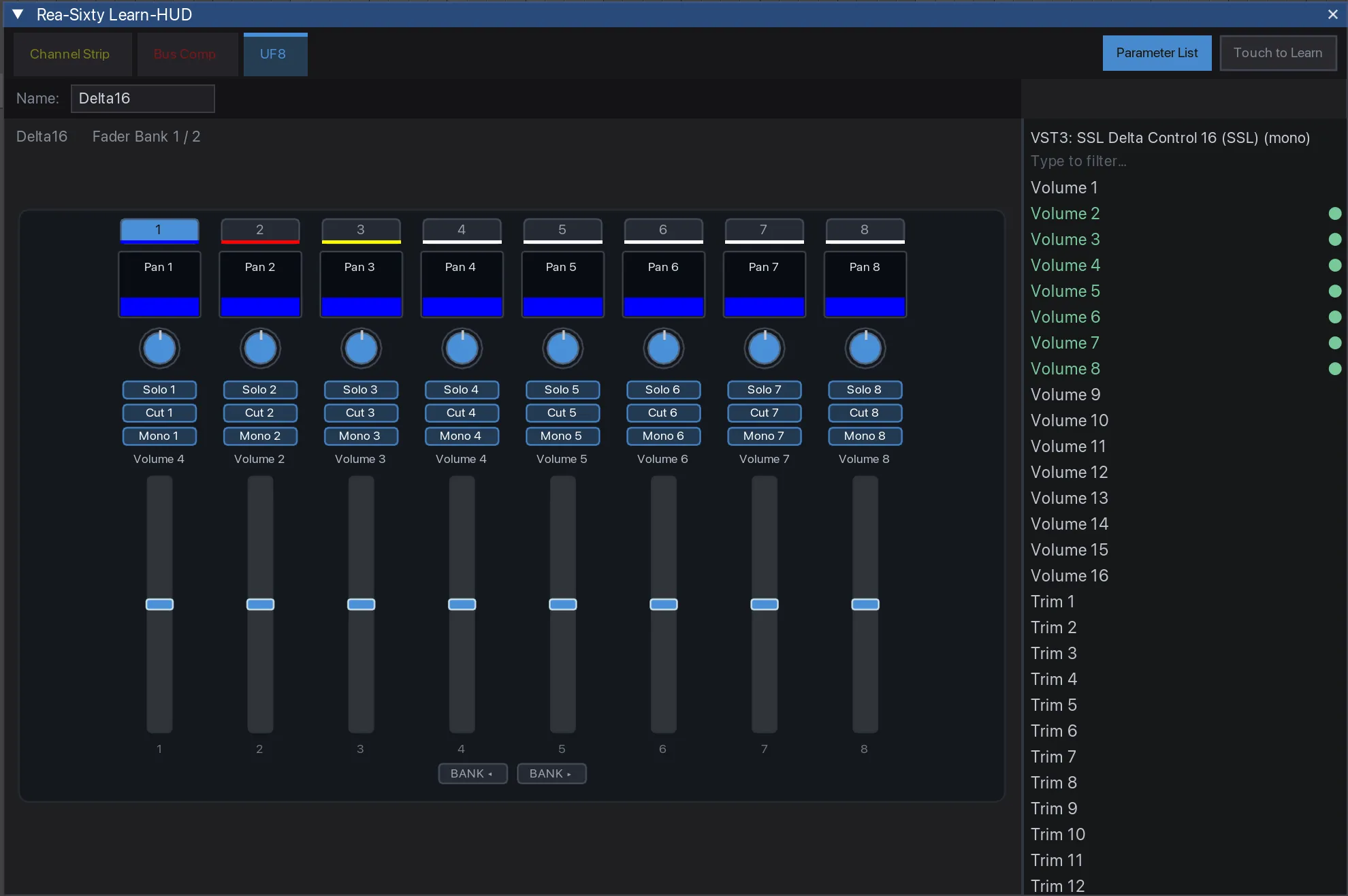Toggle Solo 7 button
Image resolution: width=1348 pixels, height=896 pixels.
(764, 389)
